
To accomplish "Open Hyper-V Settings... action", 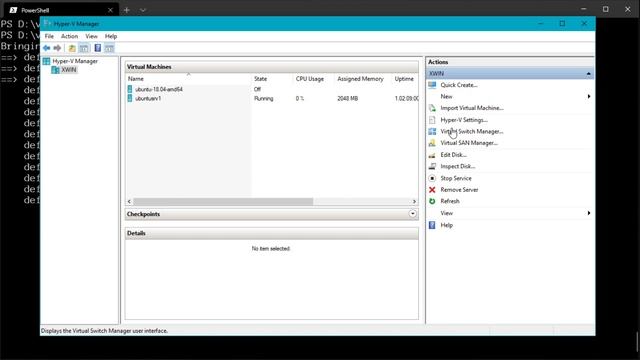I will click(464, 120).
